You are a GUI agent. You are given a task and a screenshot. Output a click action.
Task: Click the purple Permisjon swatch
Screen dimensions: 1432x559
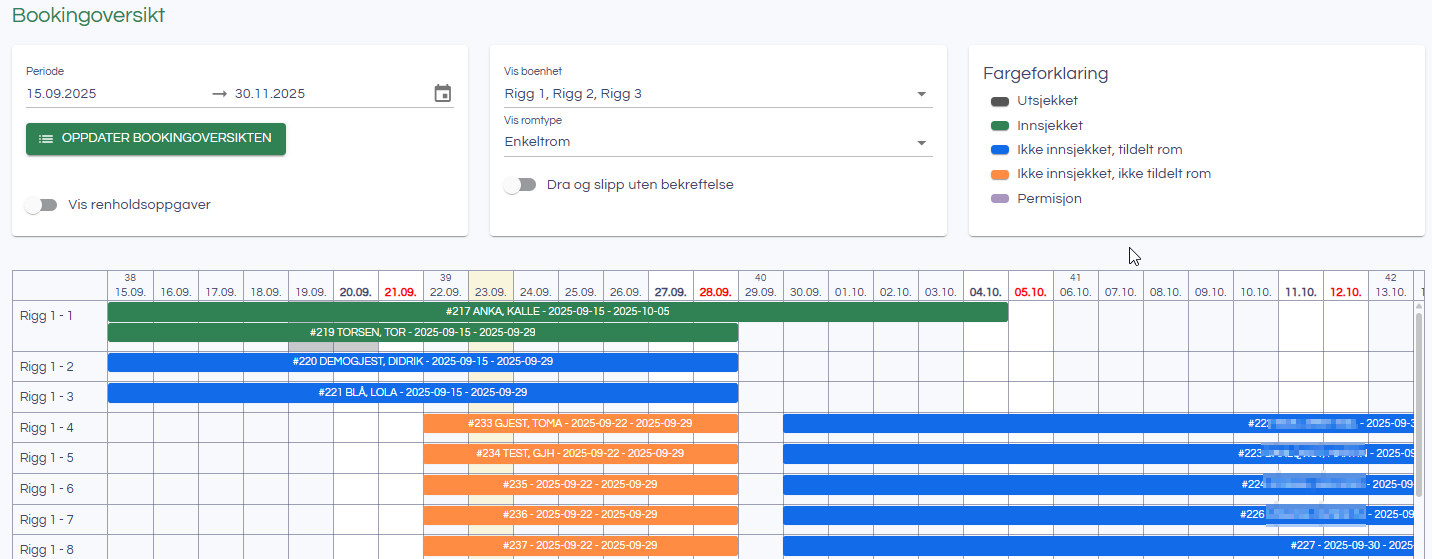point(1000,199)
